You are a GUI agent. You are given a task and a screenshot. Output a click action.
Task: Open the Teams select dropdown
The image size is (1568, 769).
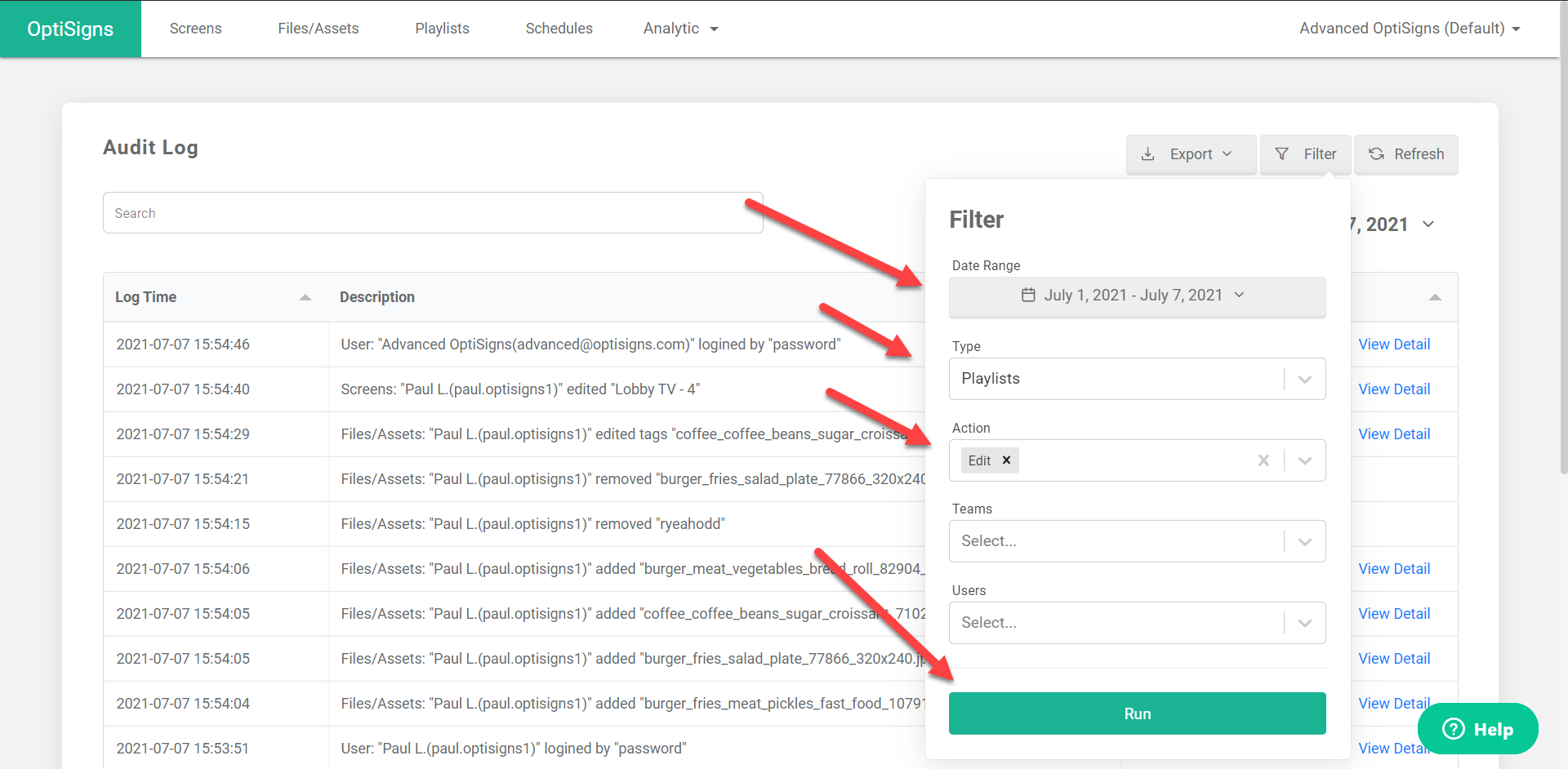(1304, 541)
